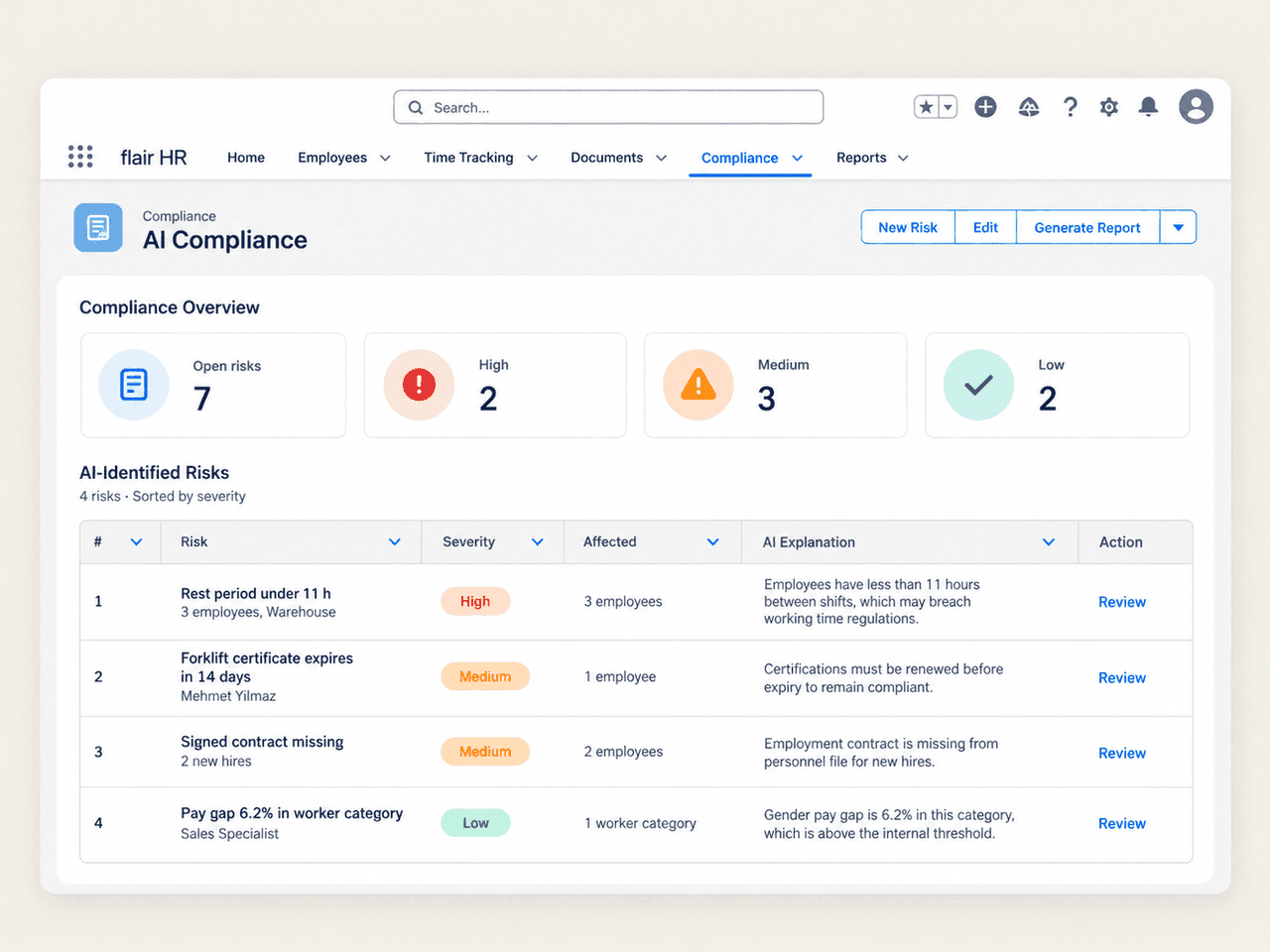Image resolution: width=1270 pixels, height=952 pixels.
Task: Review the Rest period under 11 h risk
Action: click(x=1122, y=602)
